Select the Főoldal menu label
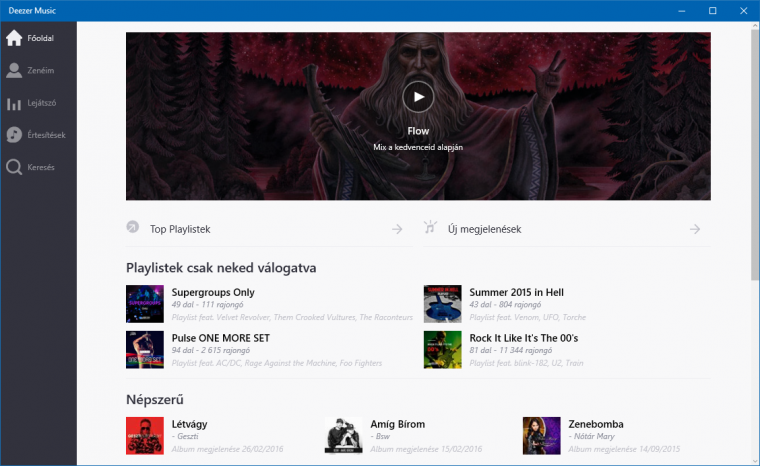 [x=40, y=38]
